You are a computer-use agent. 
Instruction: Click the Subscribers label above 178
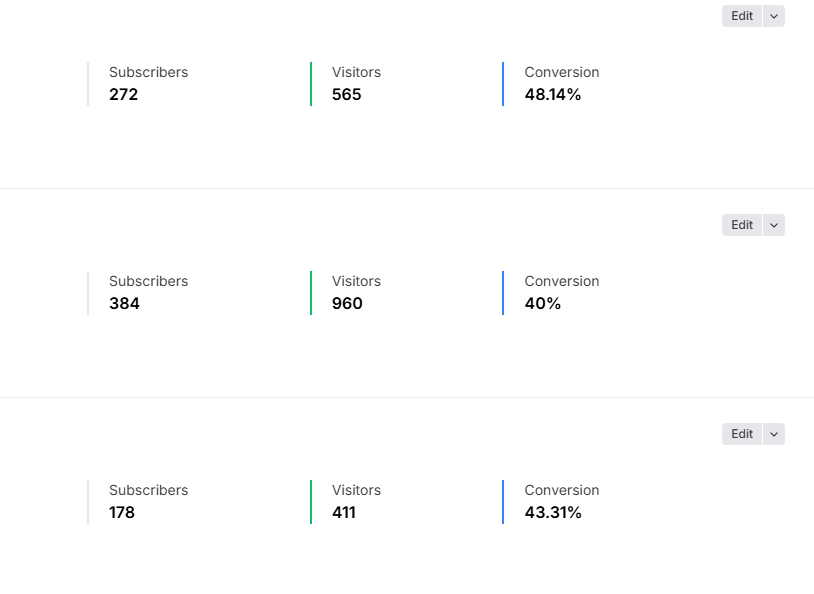[148, 490]
